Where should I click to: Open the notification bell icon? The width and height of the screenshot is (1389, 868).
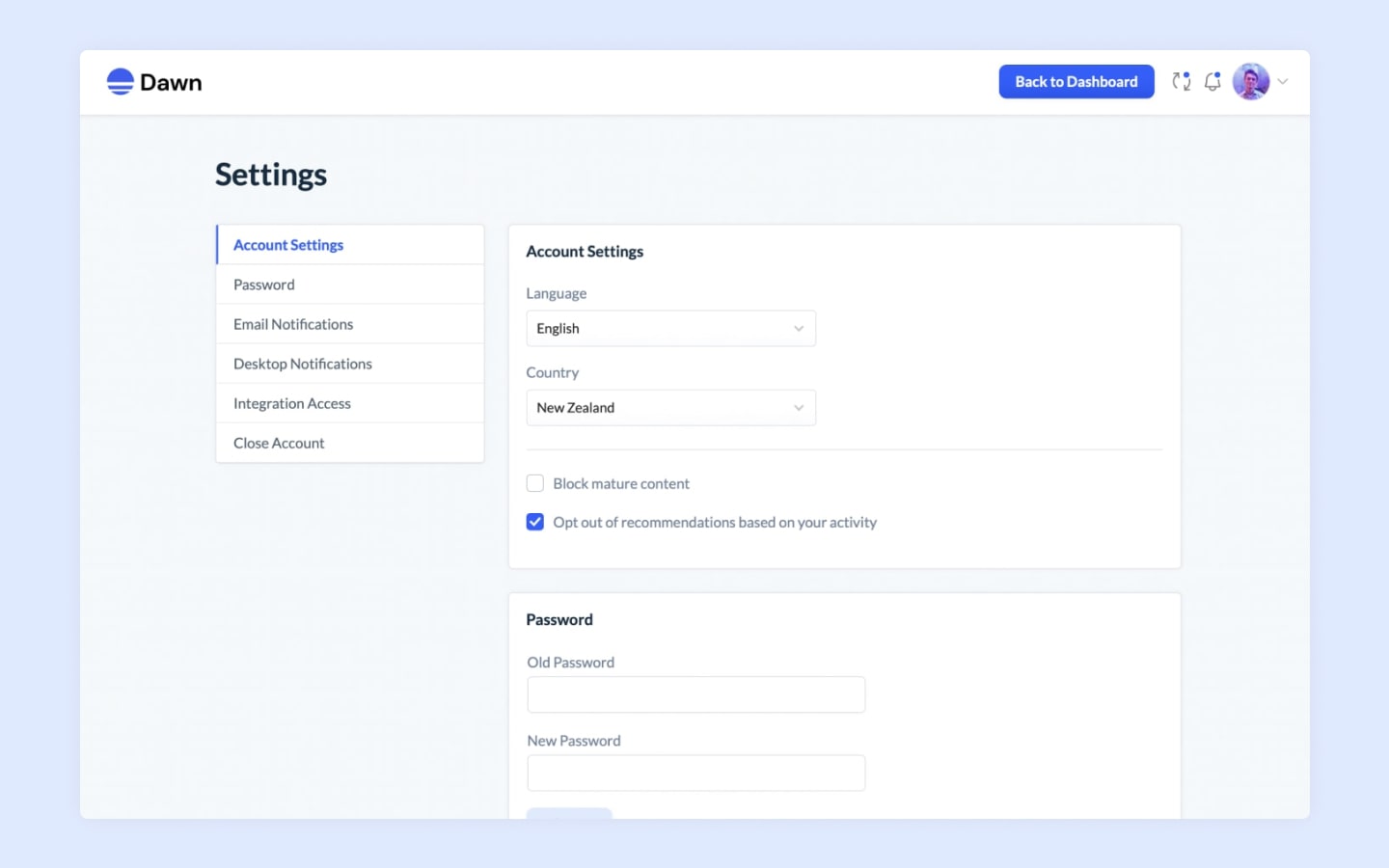[x=1212, y=82]
